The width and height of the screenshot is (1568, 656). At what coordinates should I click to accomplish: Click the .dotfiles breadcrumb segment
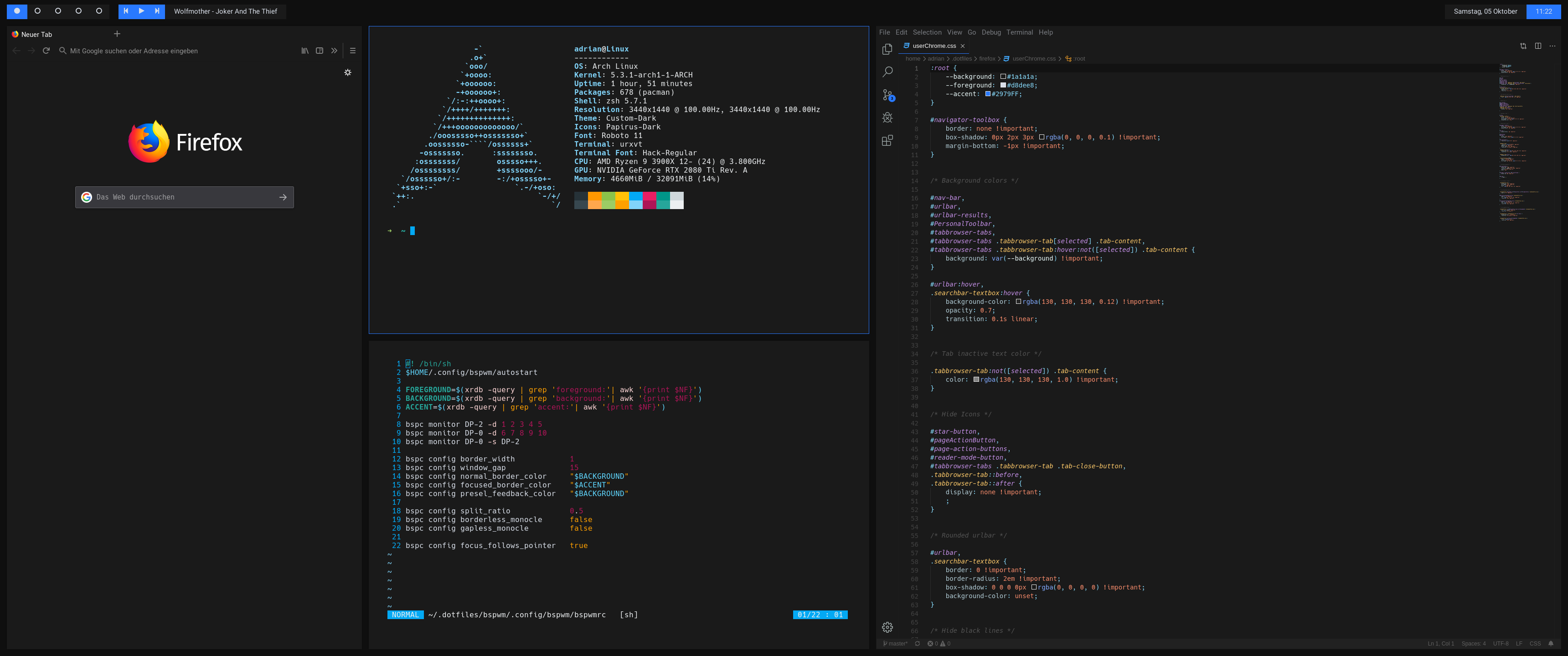click(x=962, y=59)
